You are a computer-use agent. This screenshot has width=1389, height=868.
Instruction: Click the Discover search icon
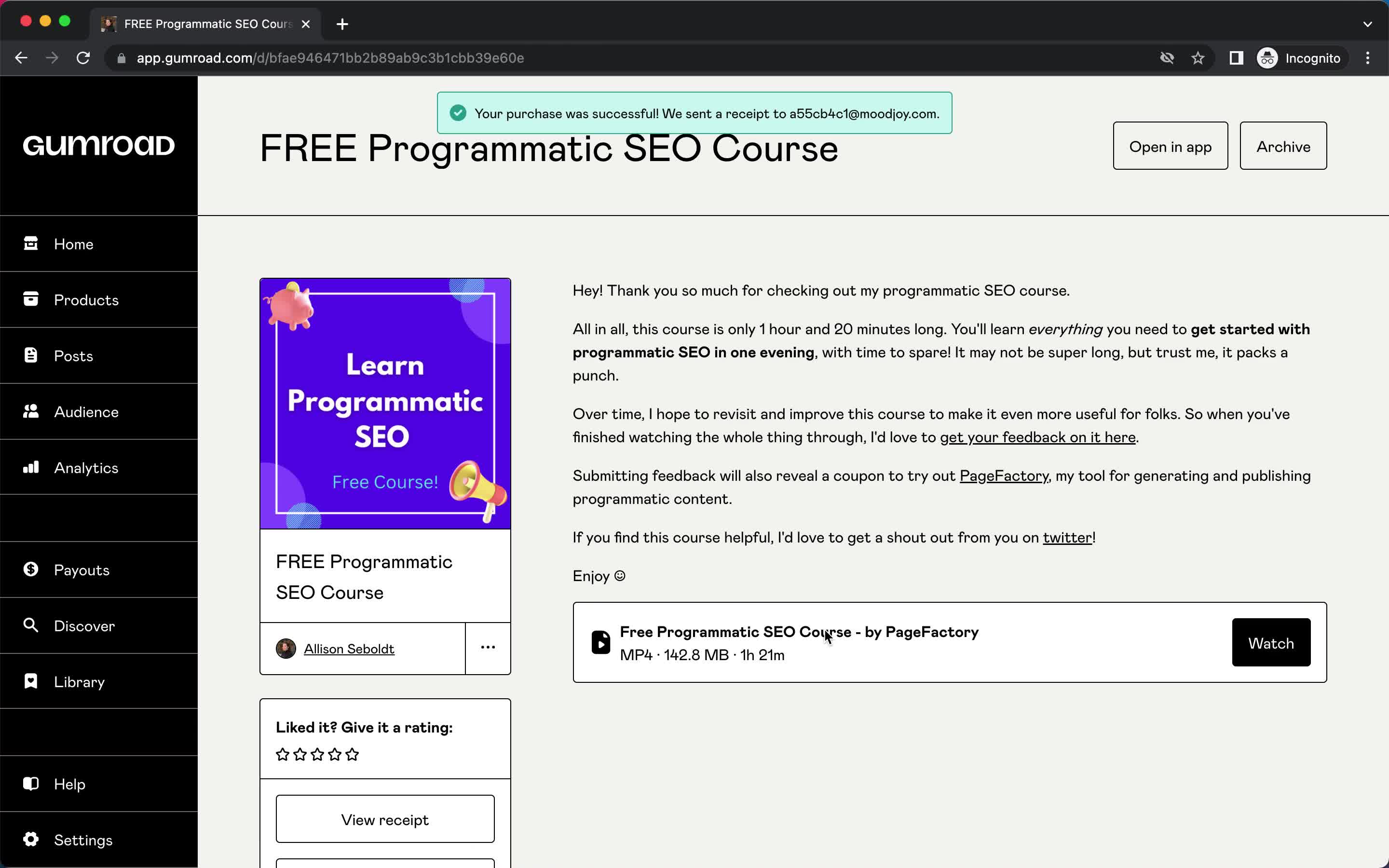pyautogui.click(x=31, y=625)
